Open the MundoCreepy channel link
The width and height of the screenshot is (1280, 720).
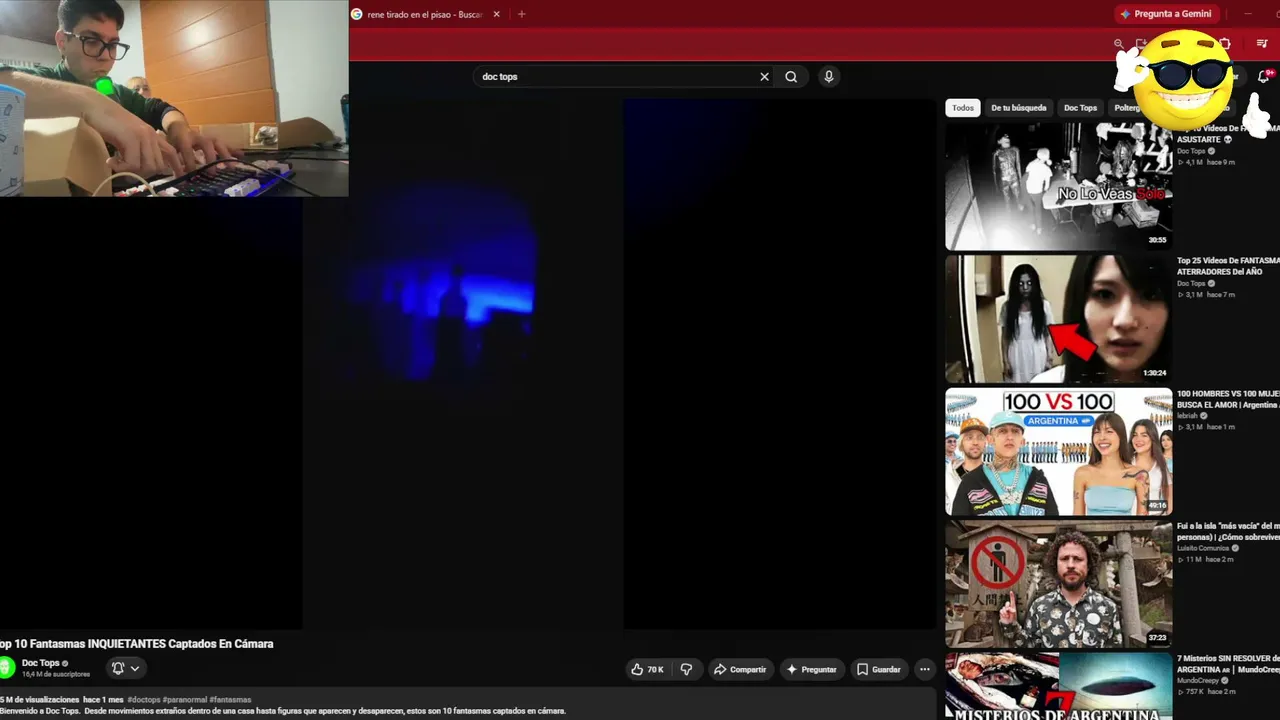pos(1199,680)
